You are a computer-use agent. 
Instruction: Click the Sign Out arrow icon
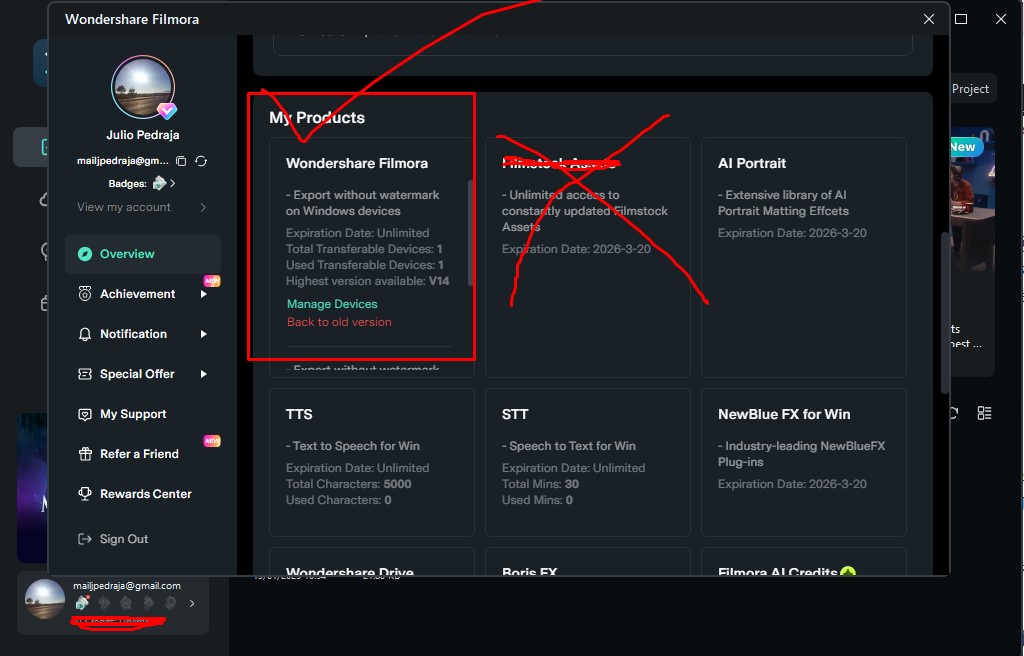pyautogui.click(x=85, y=539)
